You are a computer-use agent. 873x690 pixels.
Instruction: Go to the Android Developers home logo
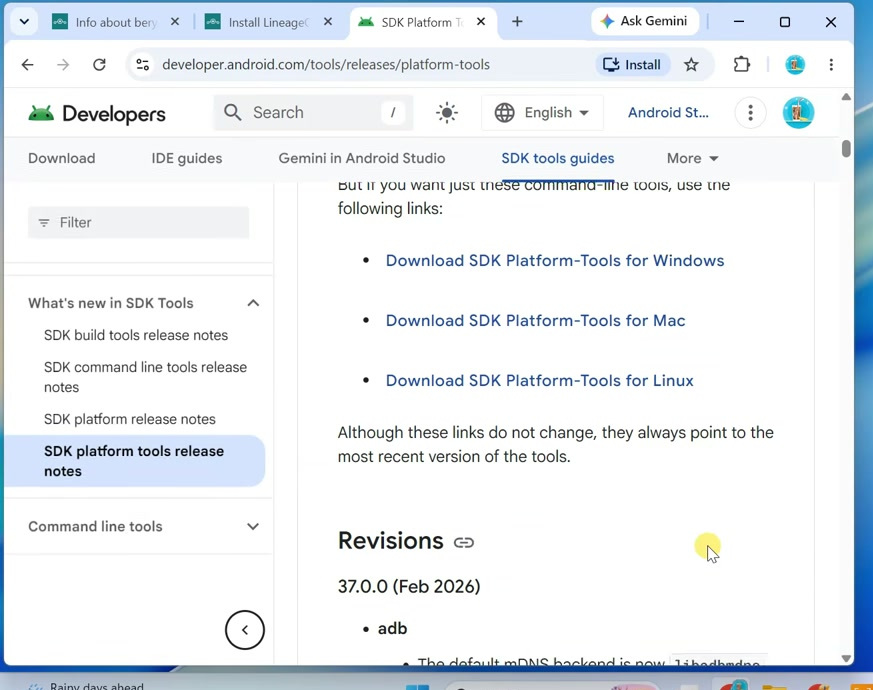[x=97, y=114]
